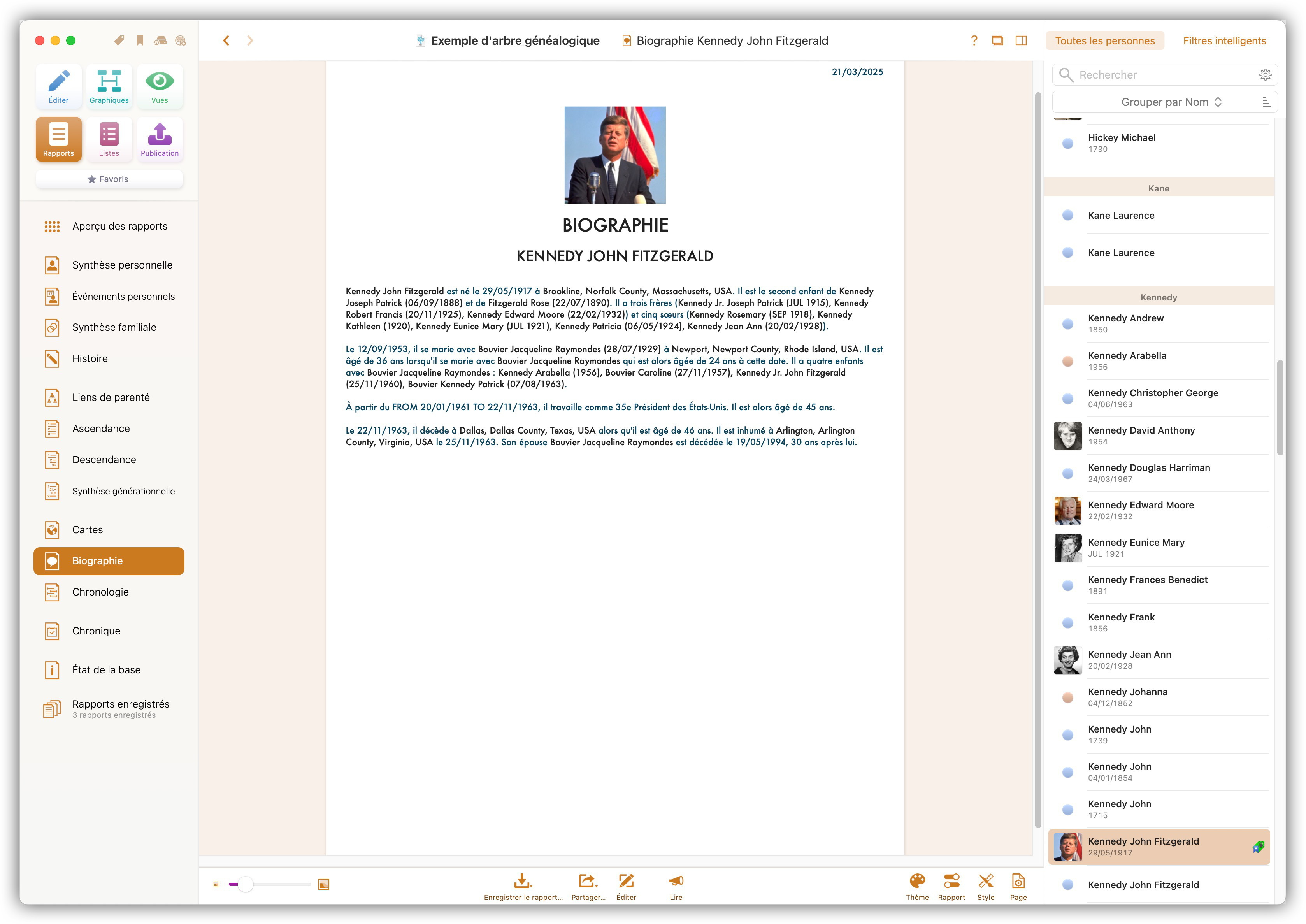Click the person list scrollbar
The height and width of the screenshot is (924, 1306).
click(x=1280, y=408)
